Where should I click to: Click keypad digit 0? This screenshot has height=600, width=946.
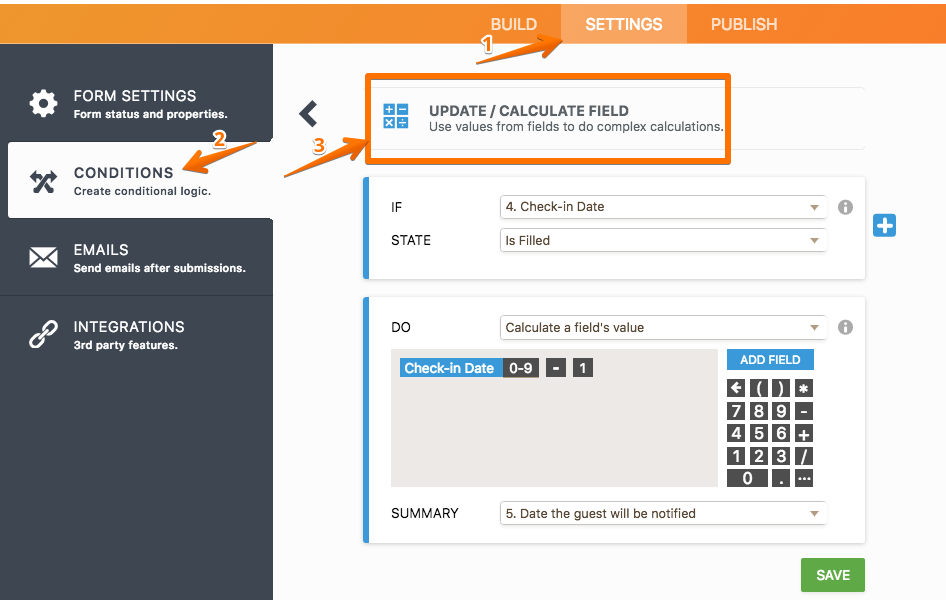(x=747, y=478)
